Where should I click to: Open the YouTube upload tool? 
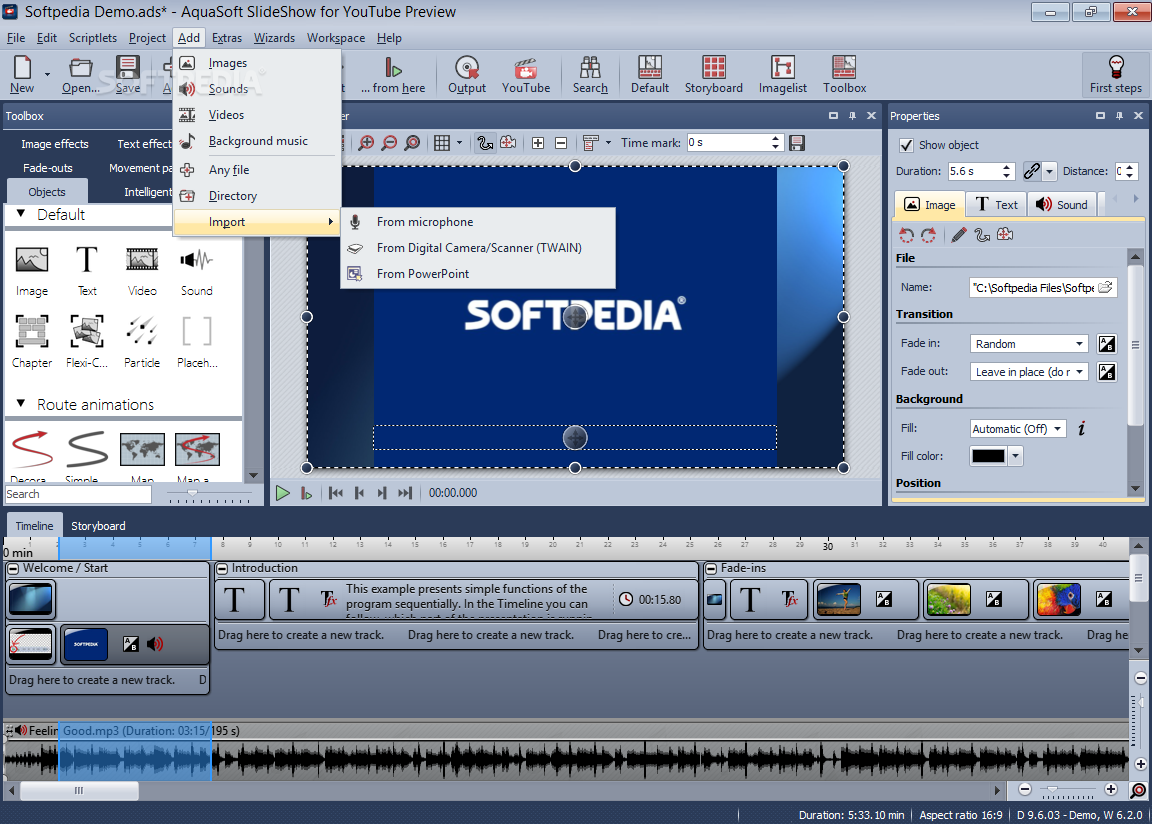pyautogui.click(x=525, y=74)
